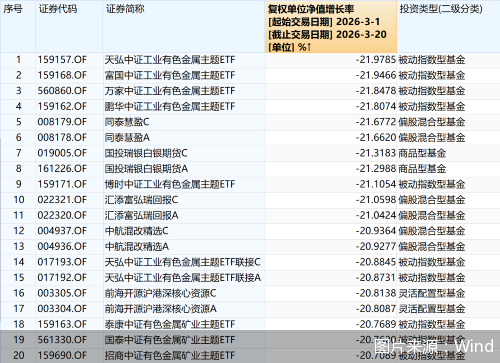Open fund 天弘中证工业有色金属主题ETF联接A

[183, 278]
